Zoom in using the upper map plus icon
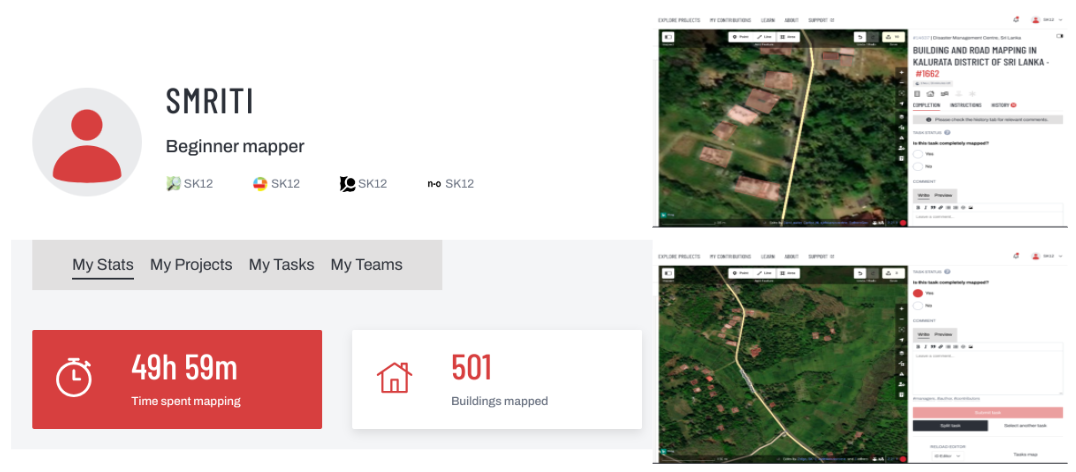1076x472 pixels. (902, 71)
